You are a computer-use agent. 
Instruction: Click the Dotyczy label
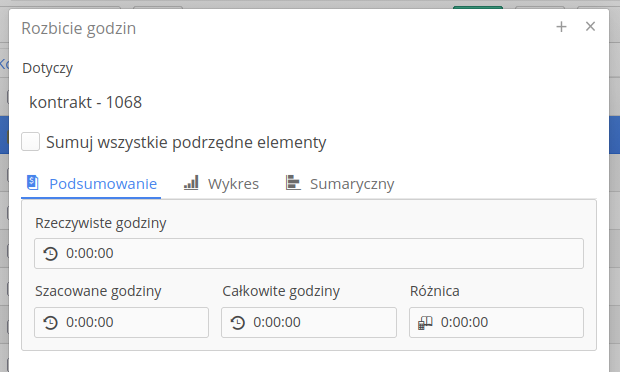click(x=48, y=68)
